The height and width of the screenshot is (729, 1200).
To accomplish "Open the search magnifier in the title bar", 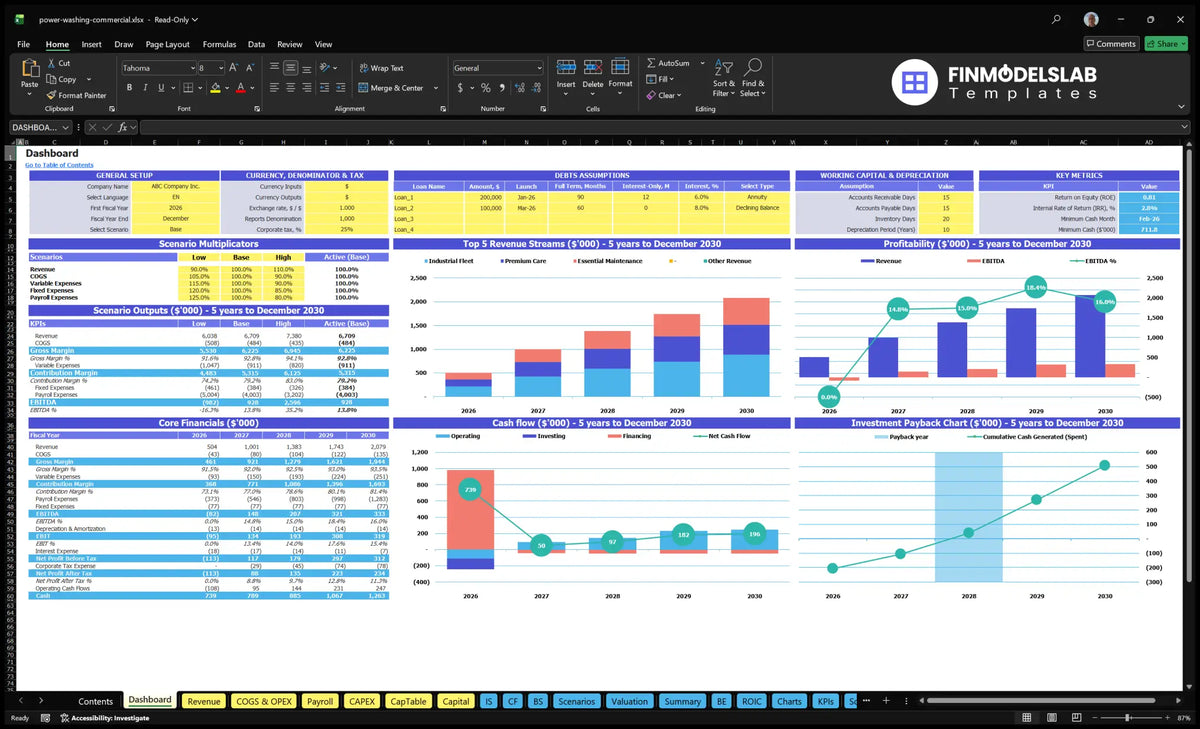I will [x=1057, y=19].
